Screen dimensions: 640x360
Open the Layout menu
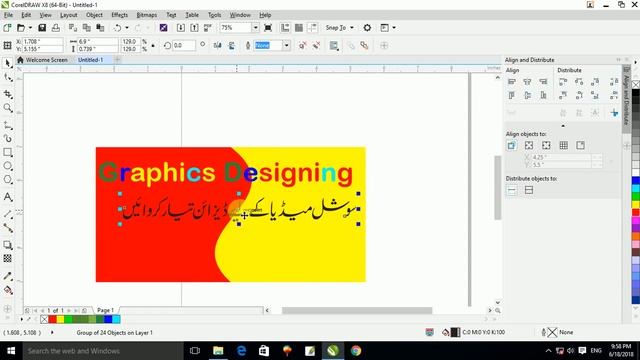click(69, 15)
